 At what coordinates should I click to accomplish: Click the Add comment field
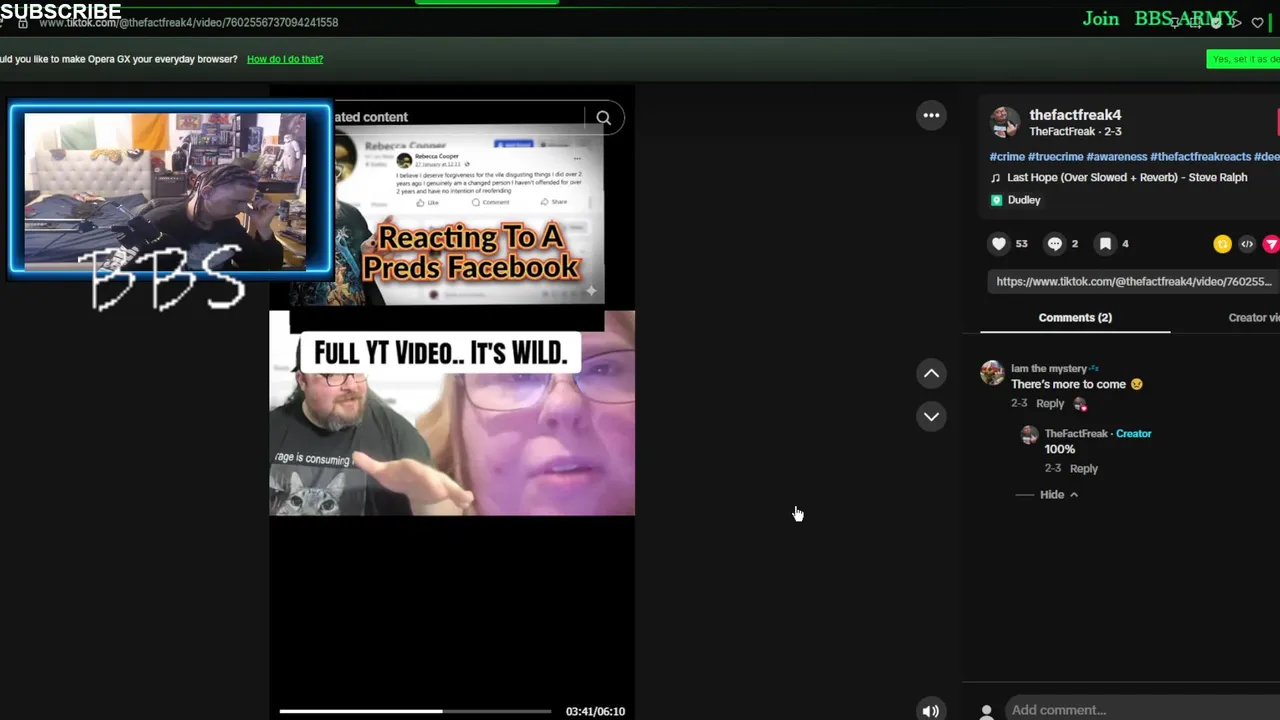(1142, 710)
